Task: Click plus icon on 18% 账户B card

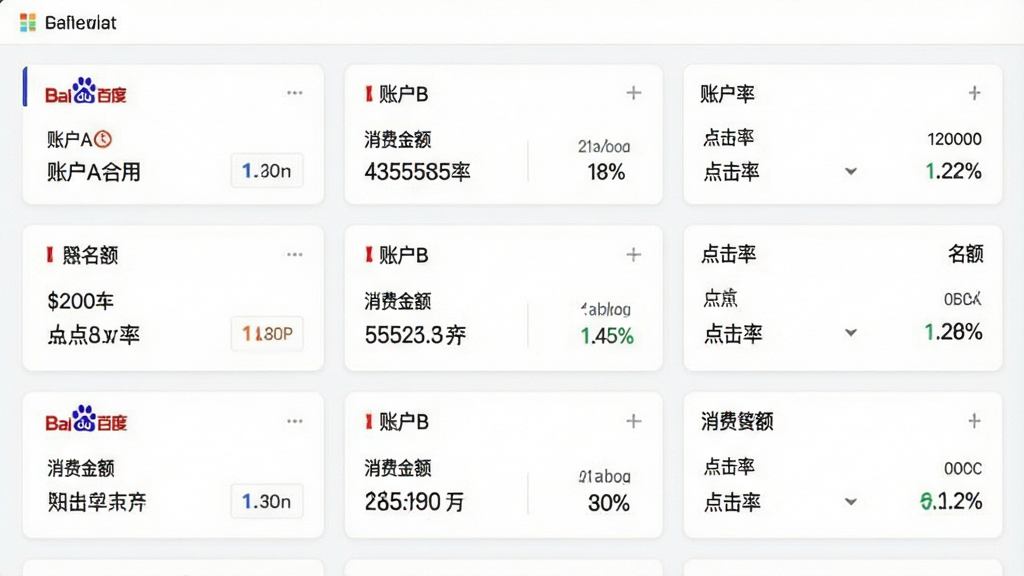Action: point(633,93)
